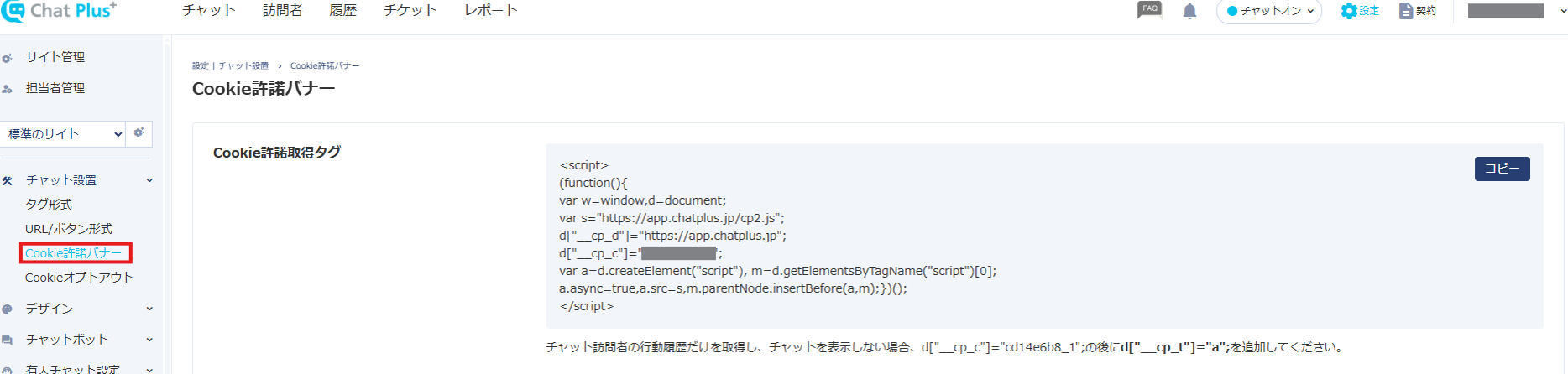Open the account name dropdown arrow
This screenshot has width=1568, height=374.
tap(1561, 11)
